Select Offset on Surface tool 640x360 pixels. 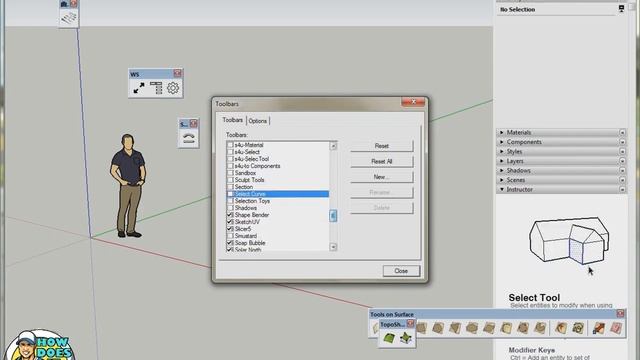click(561, 328)
